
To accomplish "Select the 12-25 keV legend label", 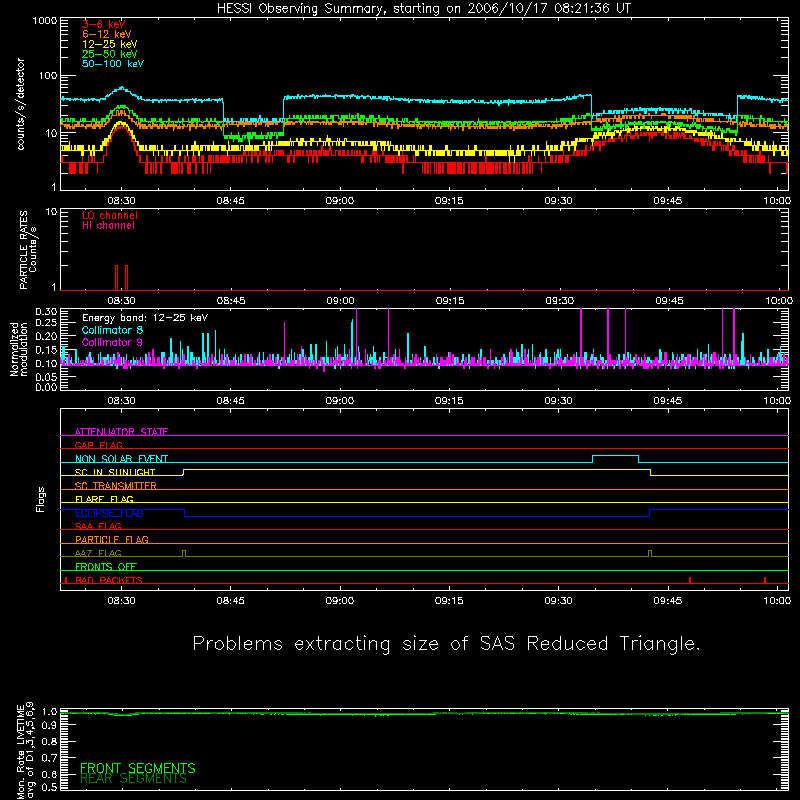I will (110, 44).
